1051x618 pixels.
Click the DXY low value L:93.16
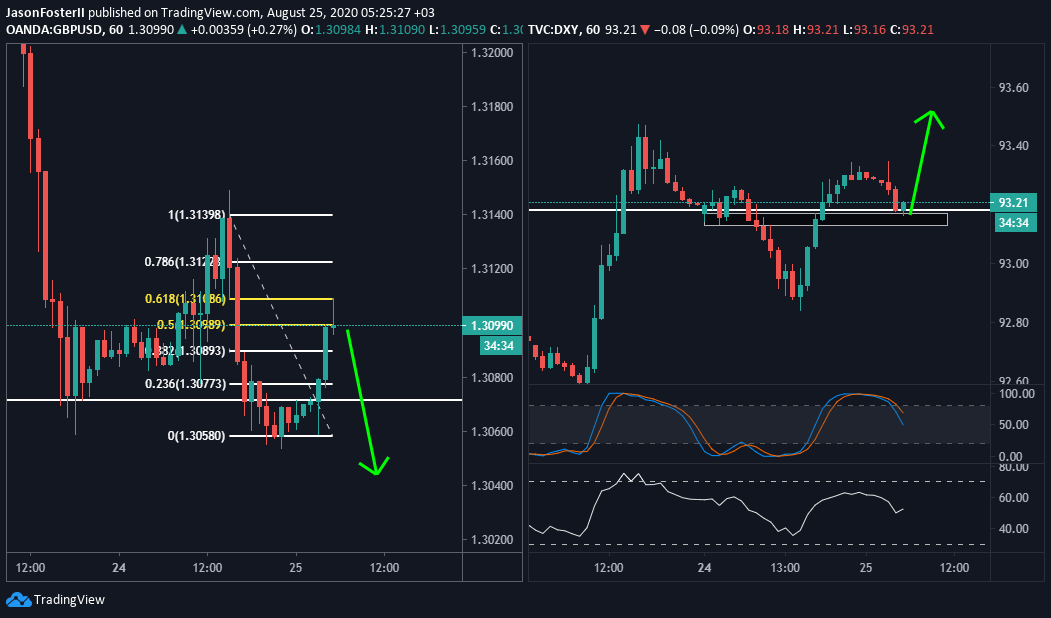pos(864,29)
